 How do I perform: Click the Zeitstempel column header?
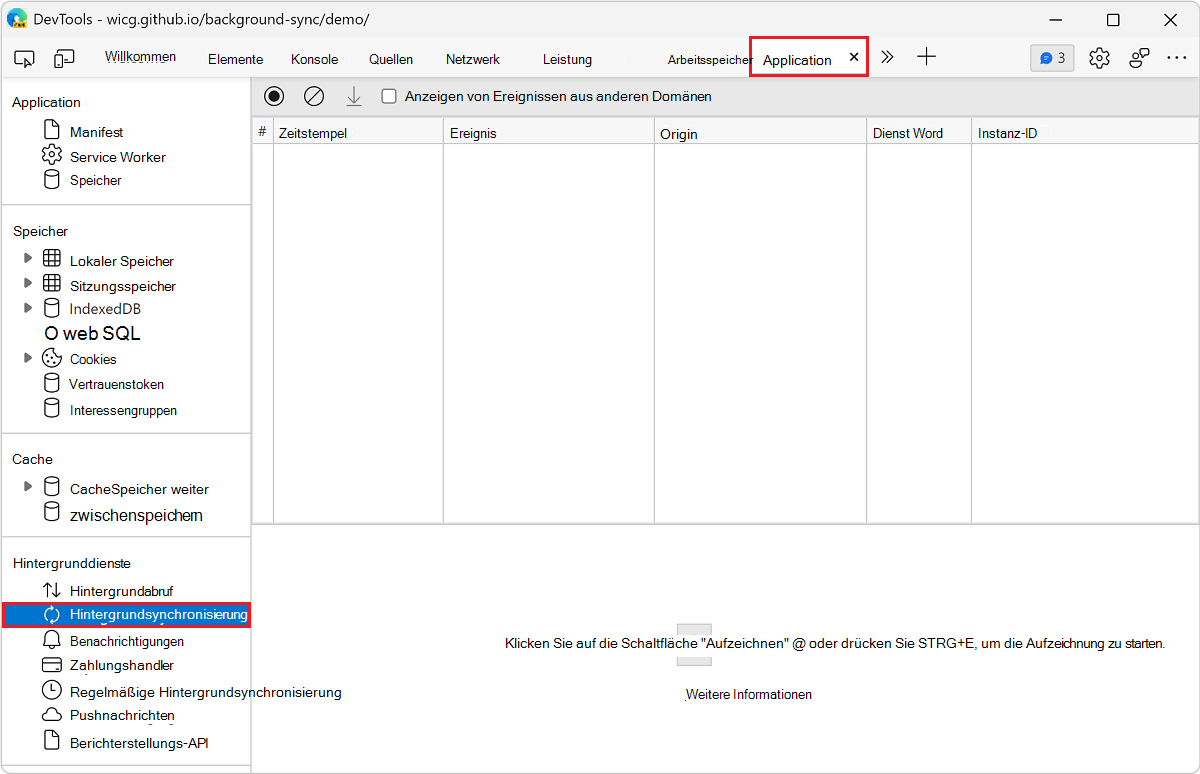pos(358,132)
